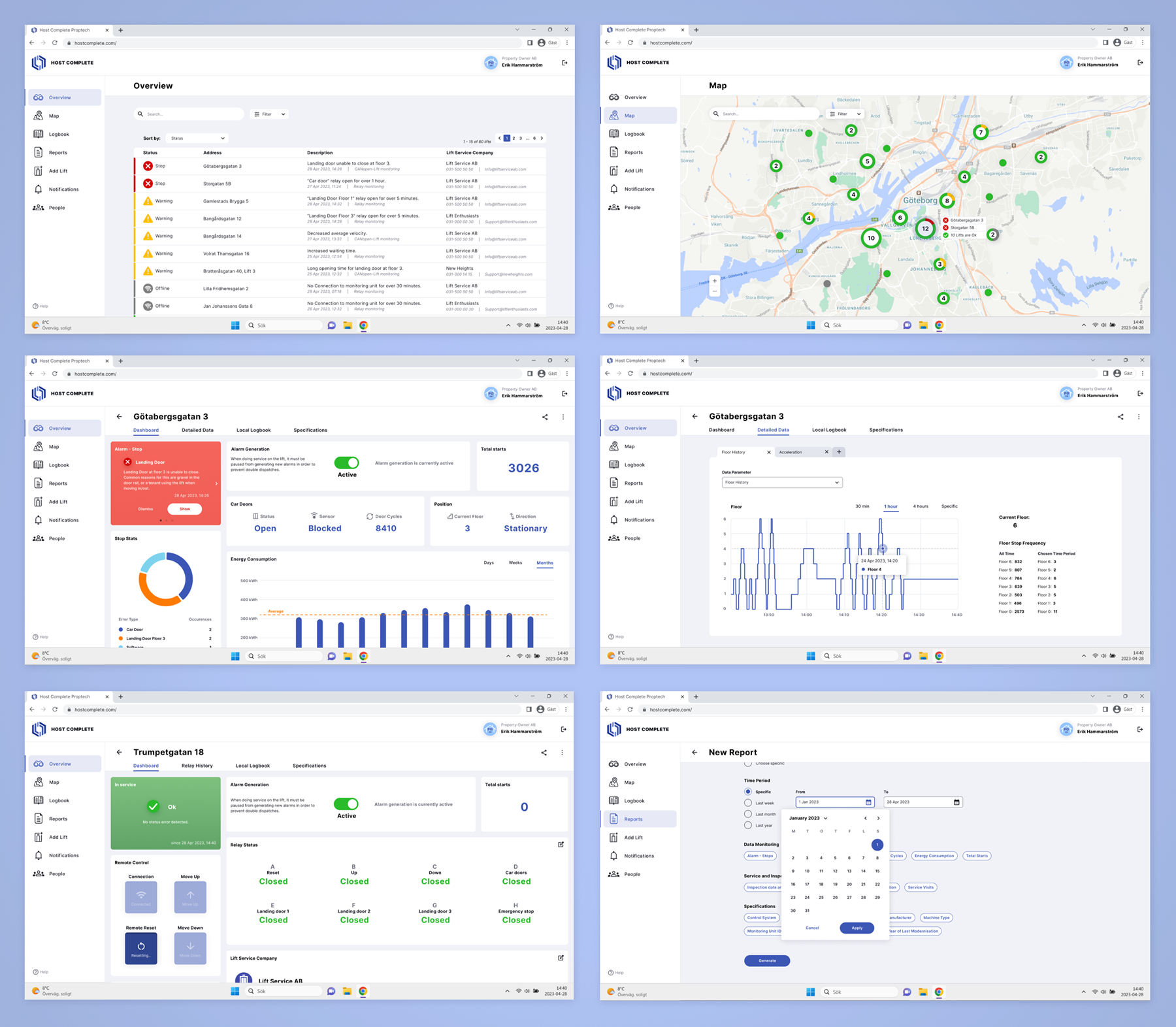Toggle Alarm Generation switch on Trumpetgatan 18

[346, 804]
